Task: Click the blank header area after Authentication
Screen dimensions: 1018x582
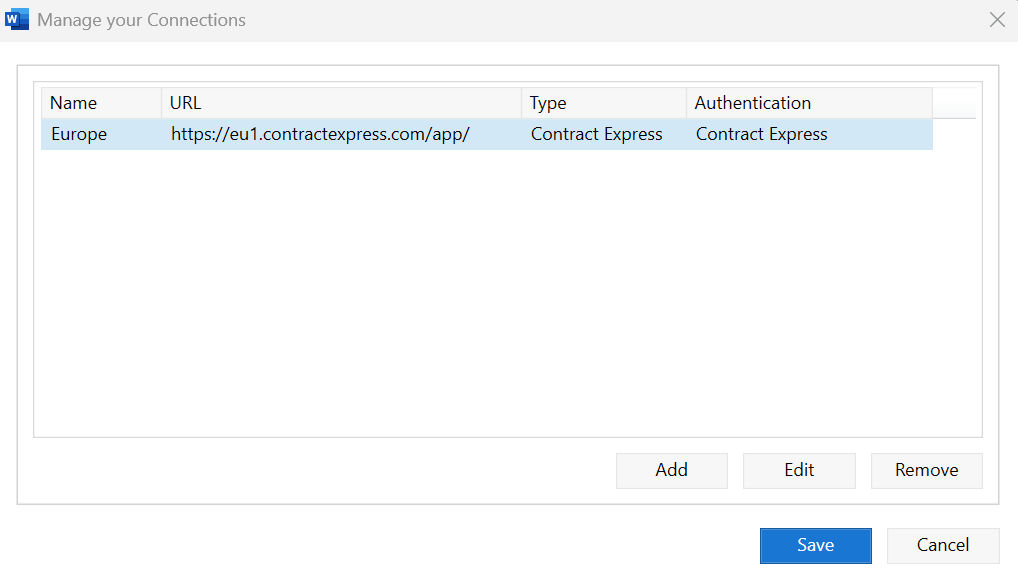Action: pos(954,103)
